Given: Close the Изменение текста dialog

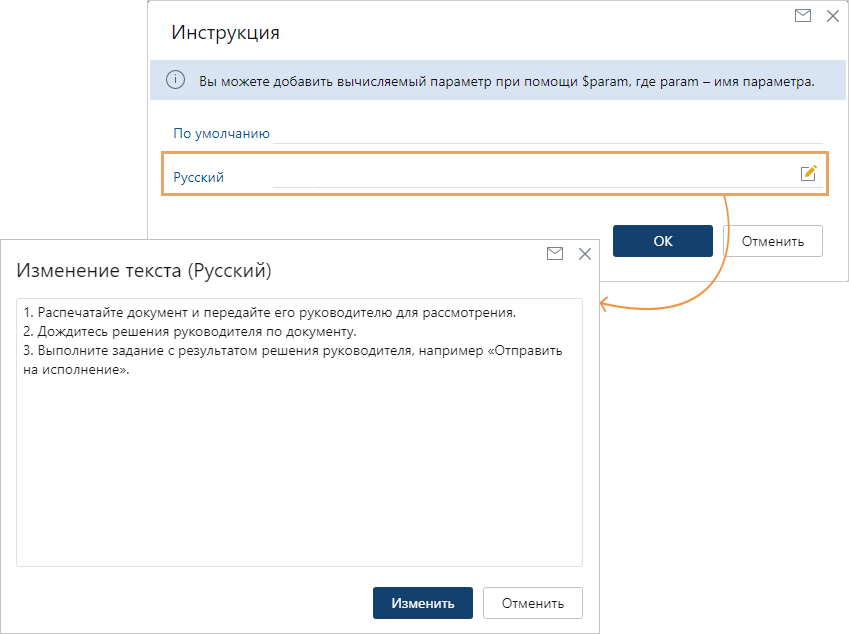Looking at the screenshot, I should coord(585,254).
